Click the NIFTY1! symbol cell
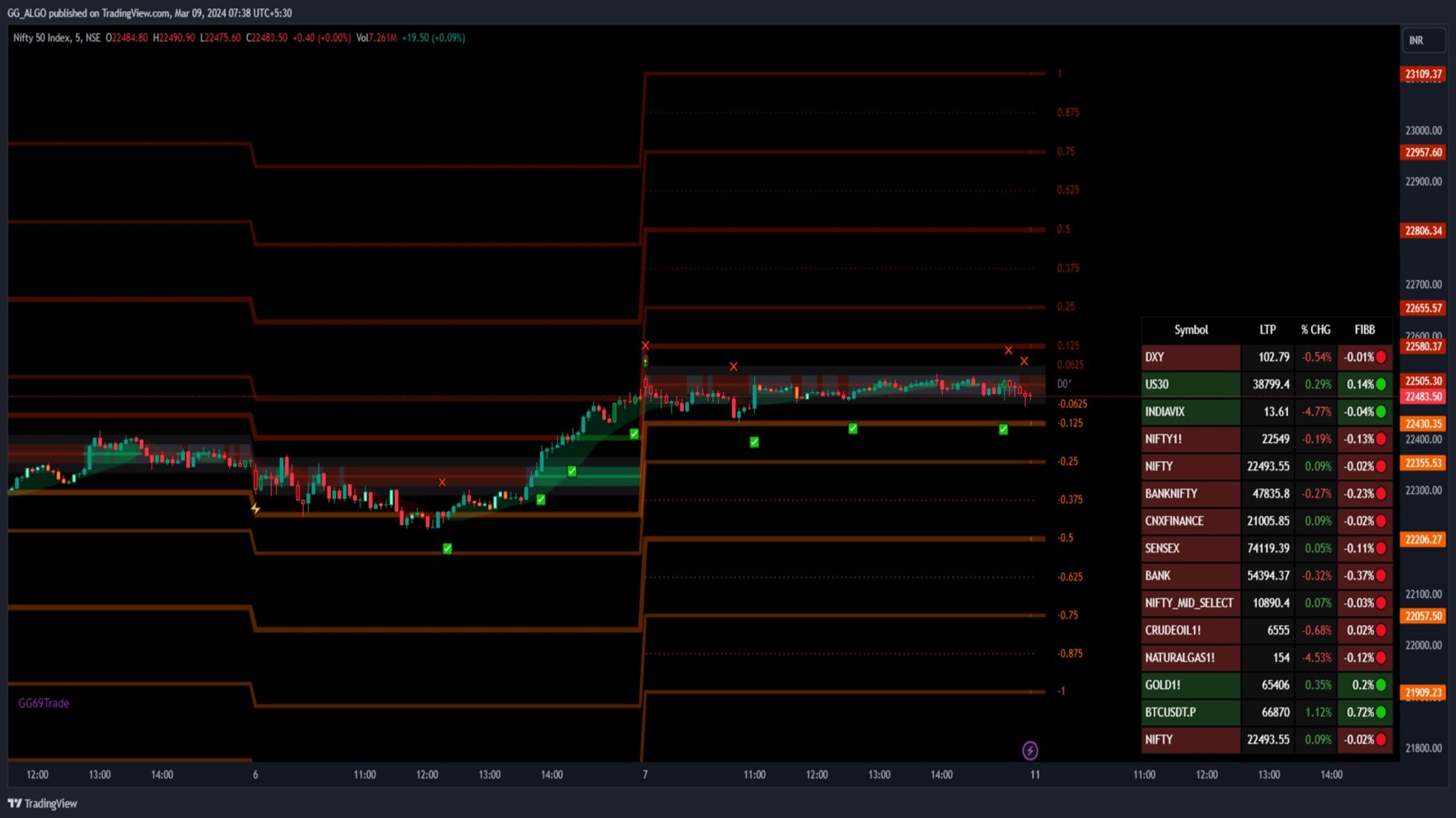 1191,439
